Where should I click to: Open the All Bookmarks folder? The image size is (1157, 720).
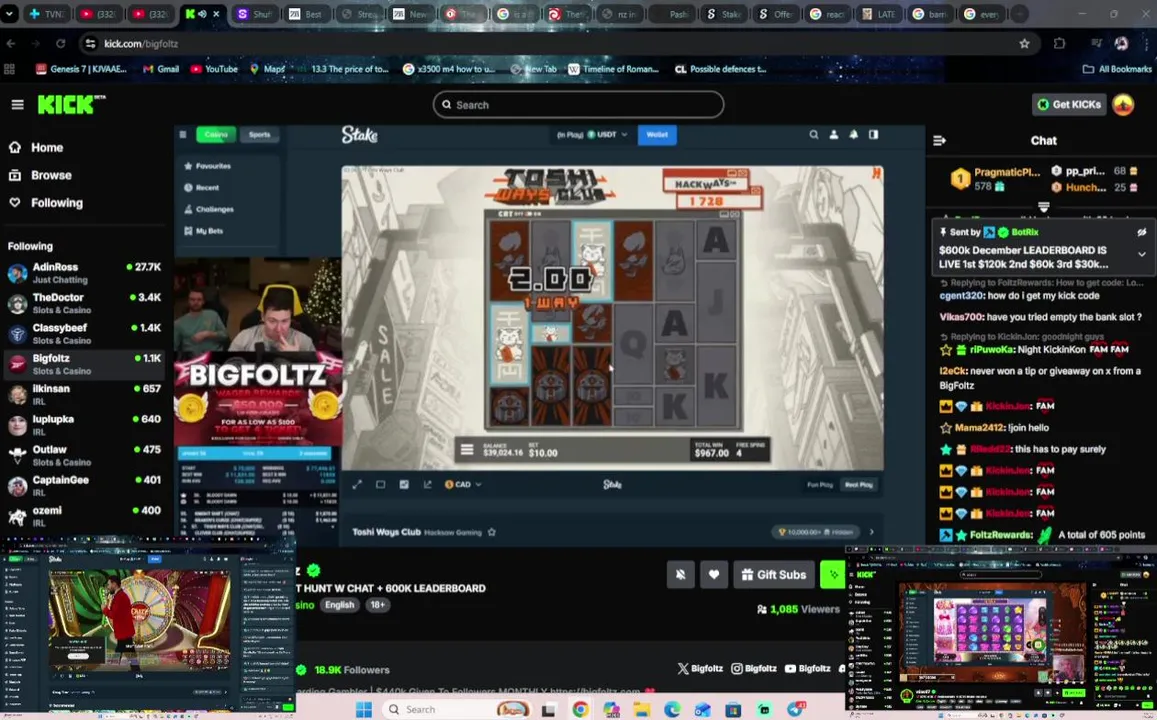(1116, 69)
